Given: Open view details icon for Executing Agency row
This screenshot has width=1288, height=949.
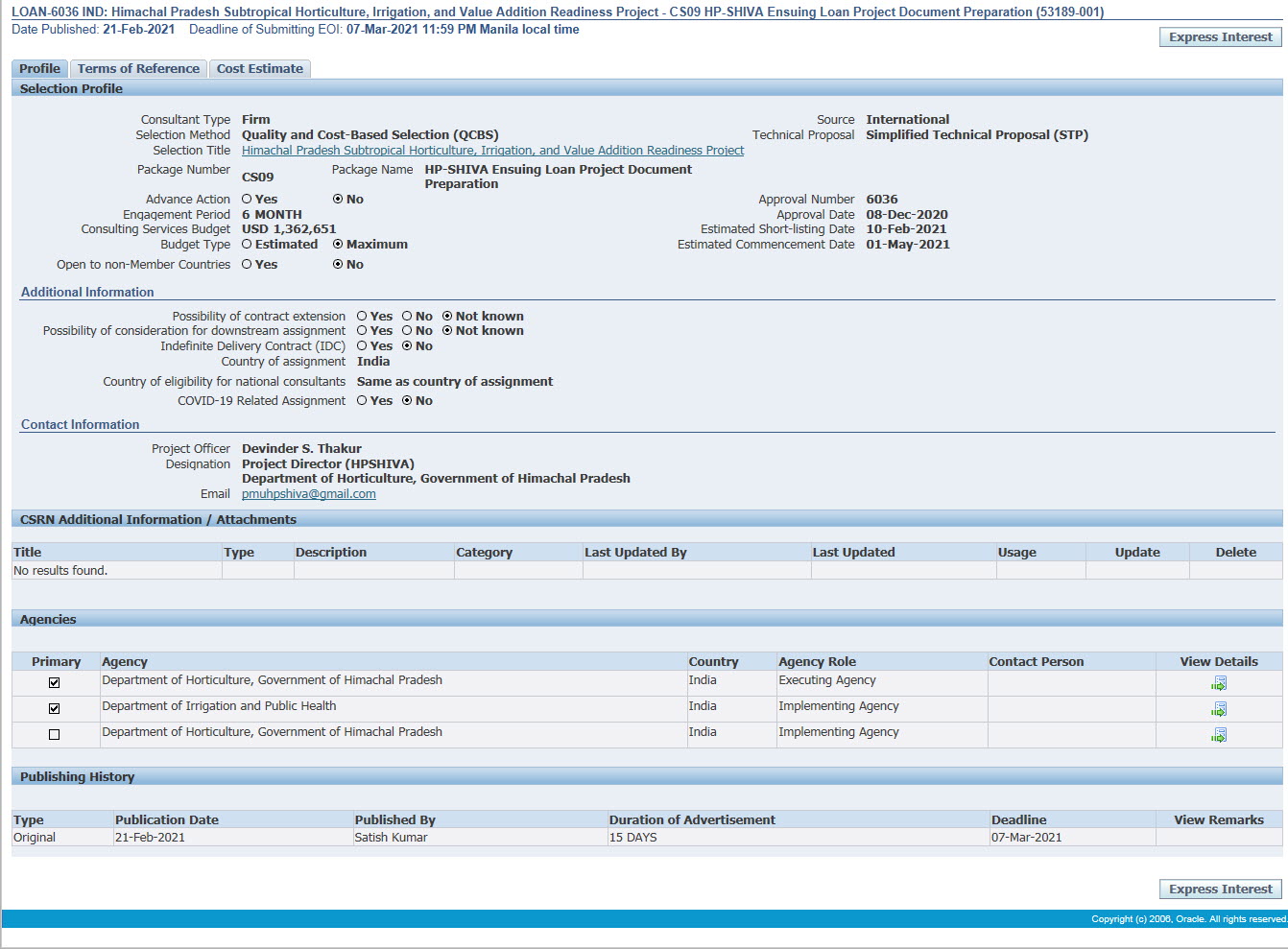Looking at the screenshot, I should click(1219, 683).
